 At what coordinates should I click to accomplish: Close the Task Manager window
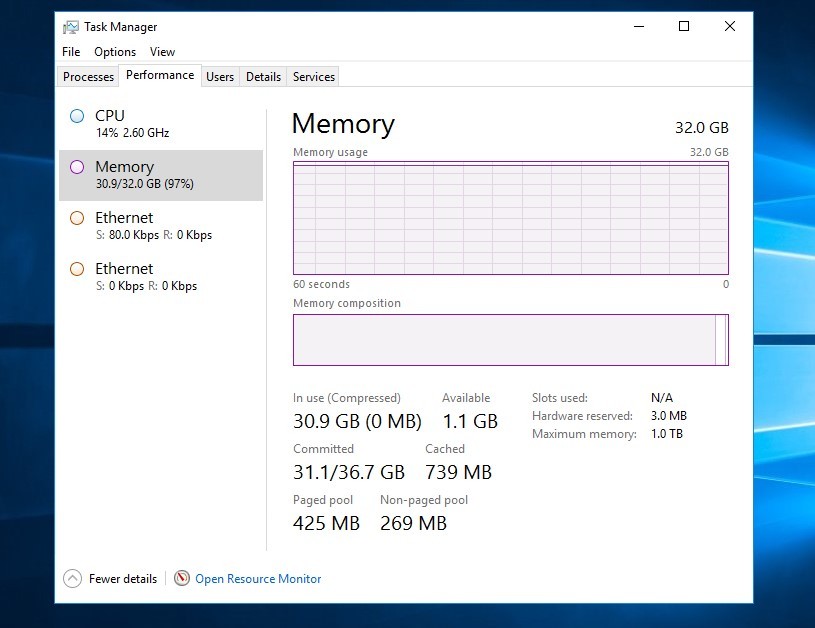coord(730,26)
